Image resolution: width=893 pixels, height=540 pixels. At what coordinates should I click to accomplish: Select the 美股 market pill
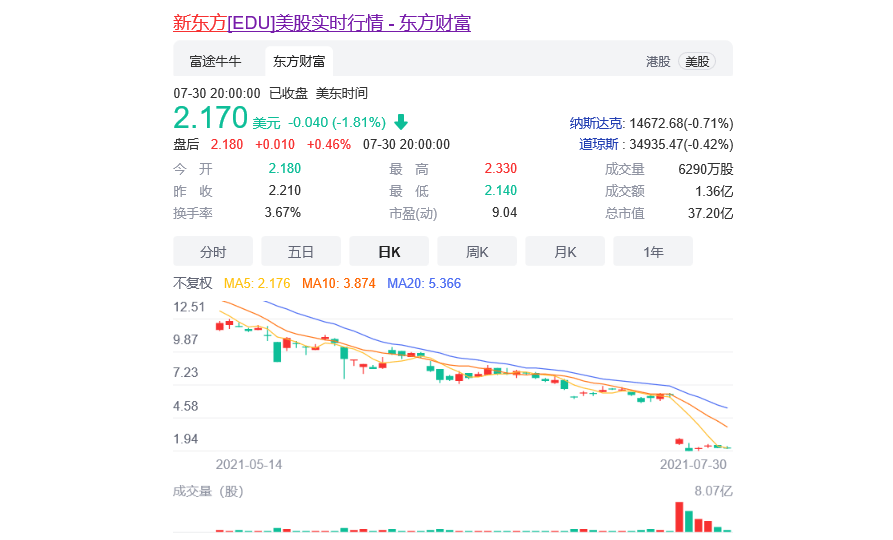[x=697, y=61]
